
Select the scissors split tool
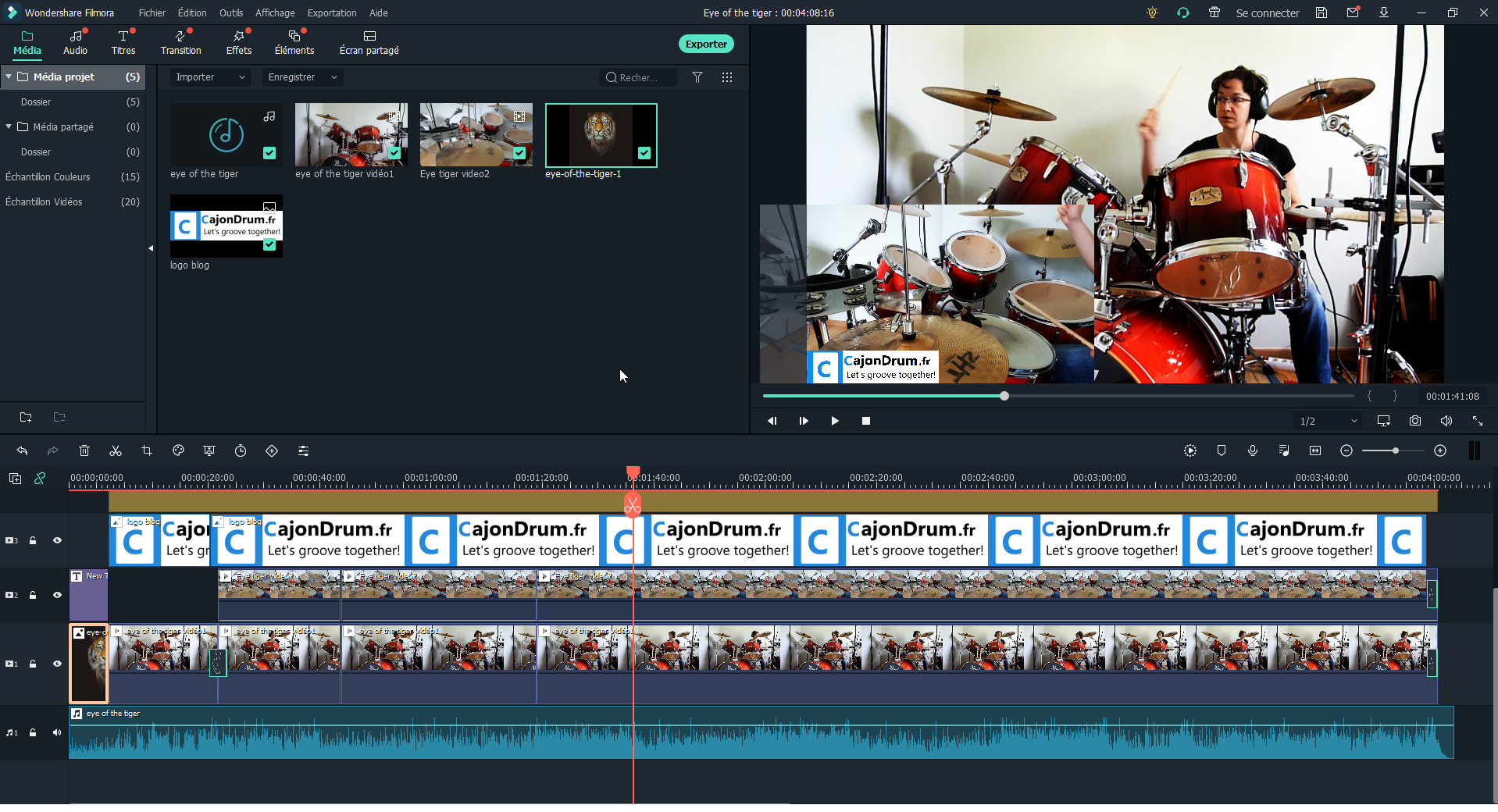point(116,451)
